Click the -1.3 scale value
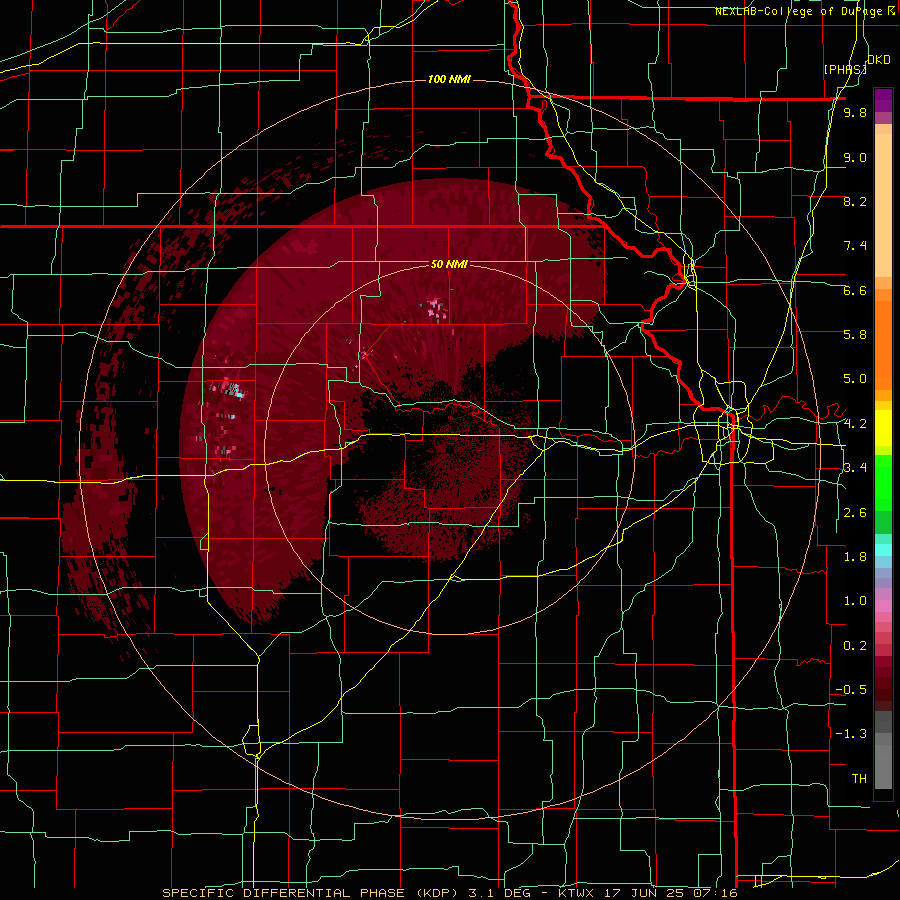Screen dimensions: 900x900 coord(851,734)
